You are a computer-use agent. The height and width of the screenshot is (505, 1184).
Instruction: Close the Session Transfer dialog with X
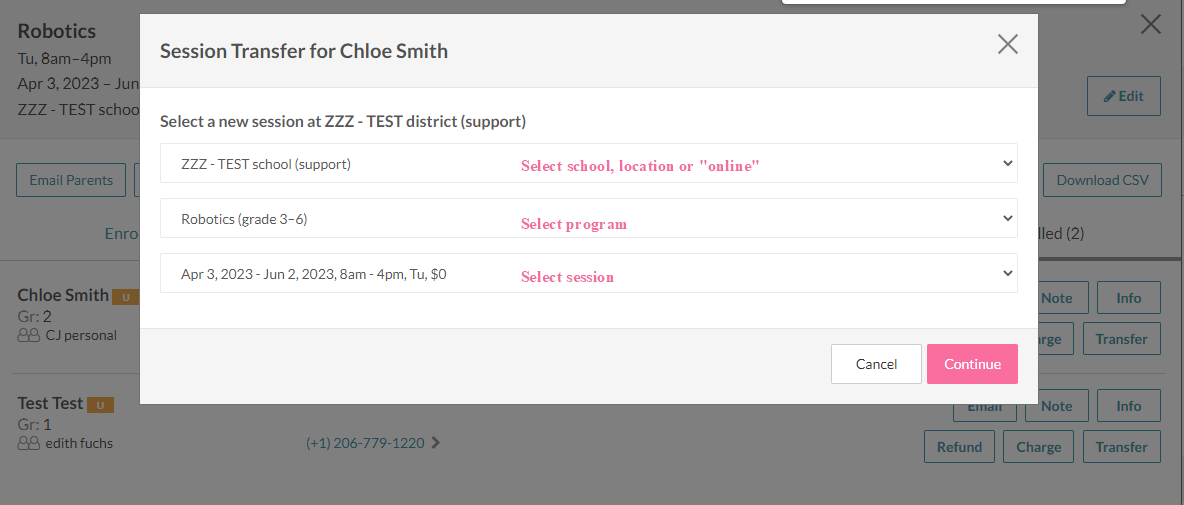coord(1007,44)
